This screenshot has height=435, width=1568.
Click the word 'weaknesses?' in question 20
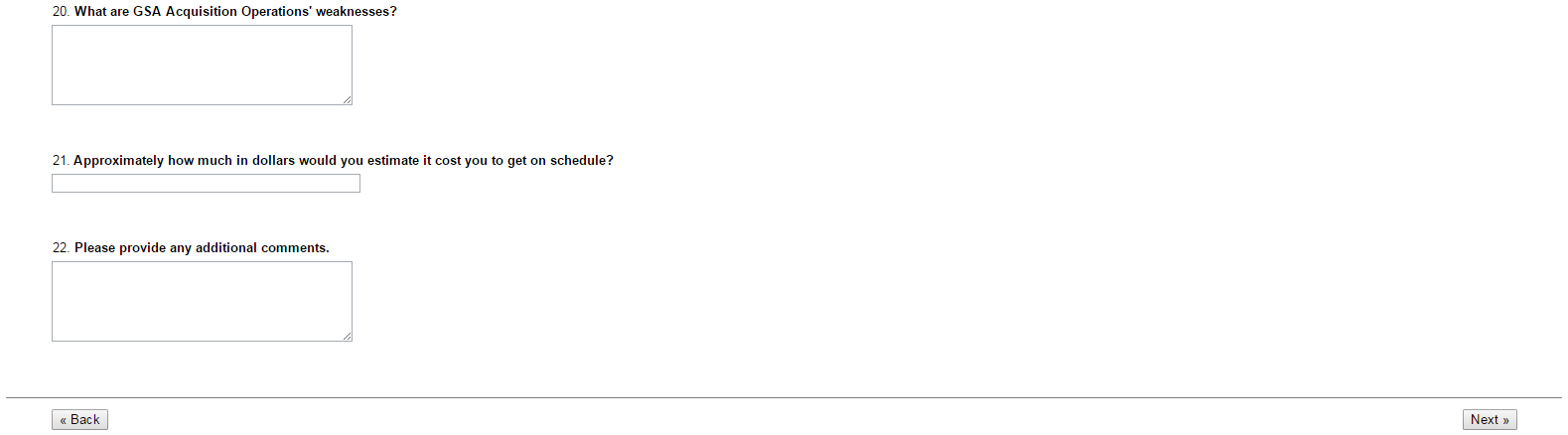click(356, 12)
